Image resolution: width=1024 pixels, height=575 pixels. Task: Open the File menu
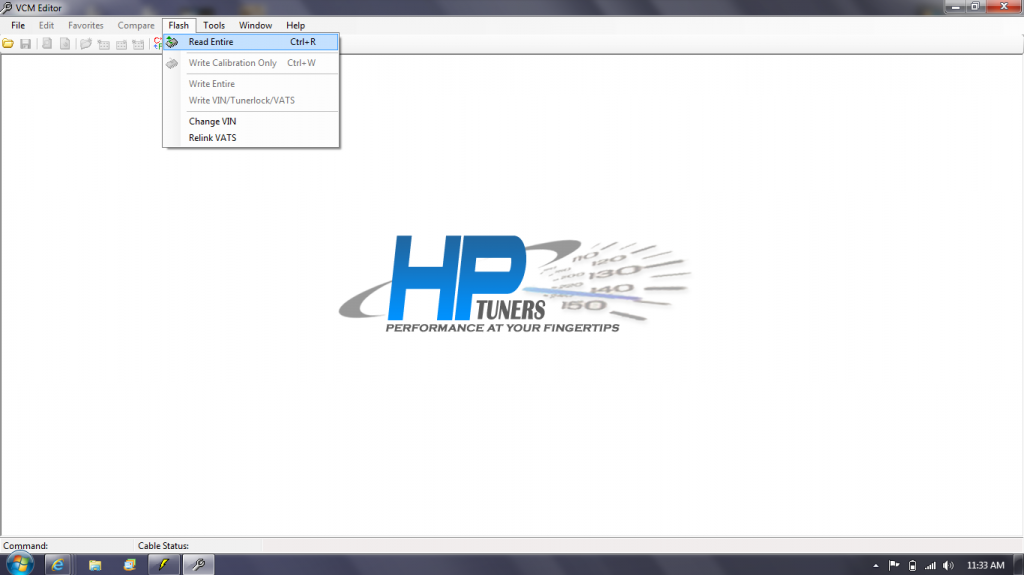point(18,25)
